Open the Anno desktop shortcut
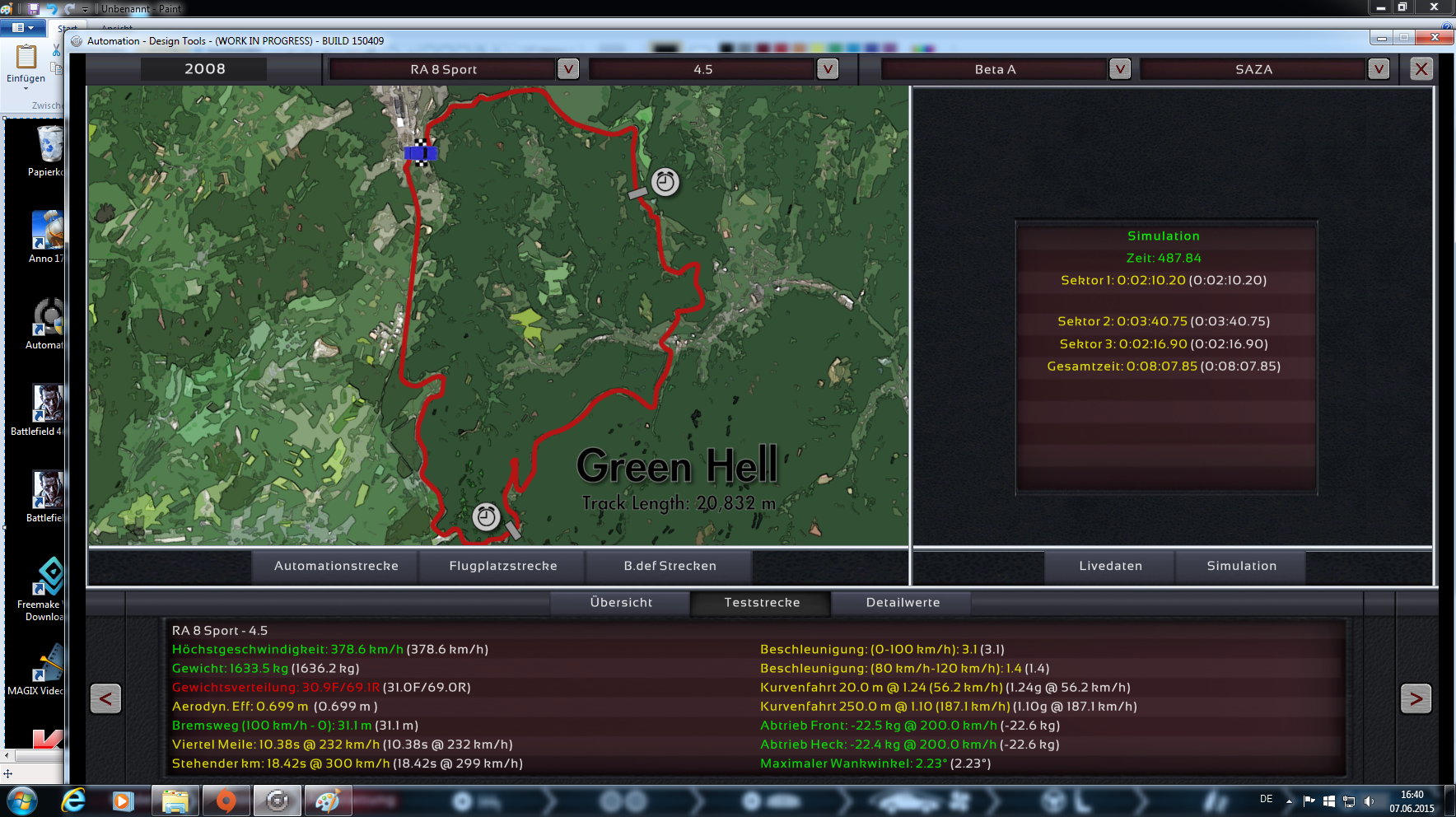 [x=46, y=237]
